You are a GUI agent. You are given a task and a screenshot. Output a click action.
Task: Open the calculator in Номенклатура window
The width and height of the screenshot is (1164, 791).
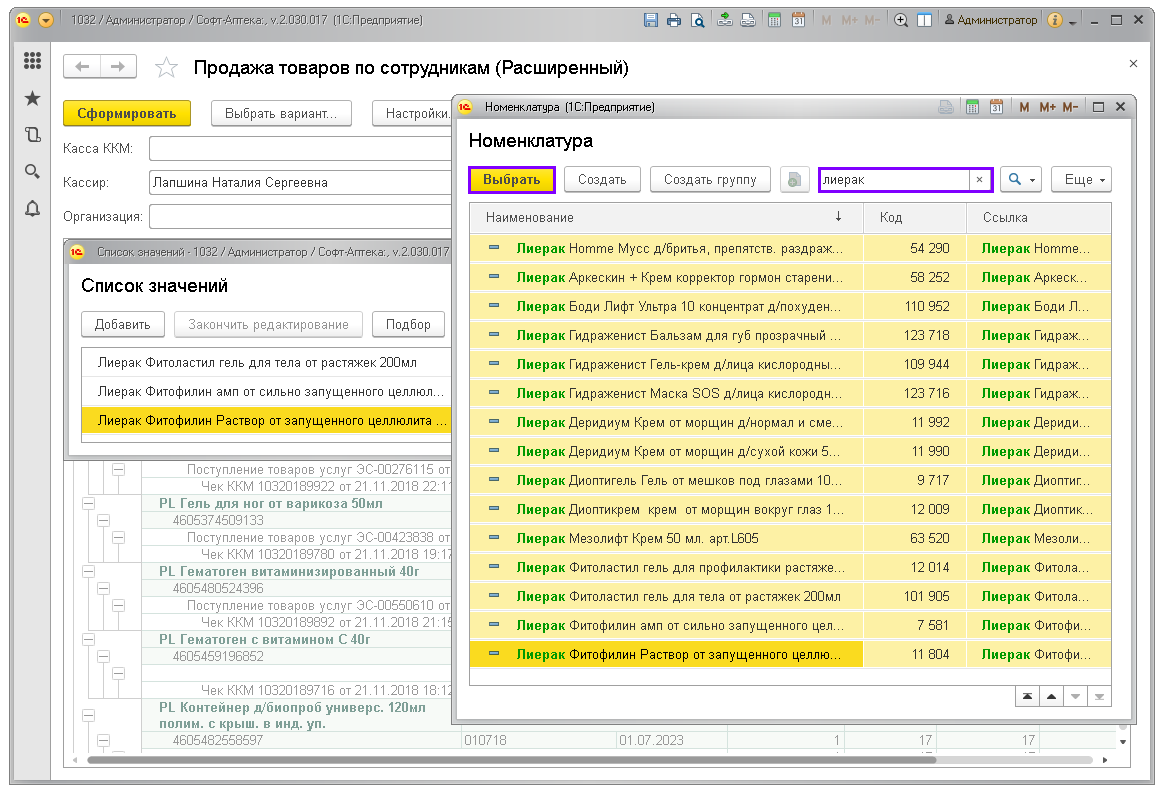(x=971, y=107)
